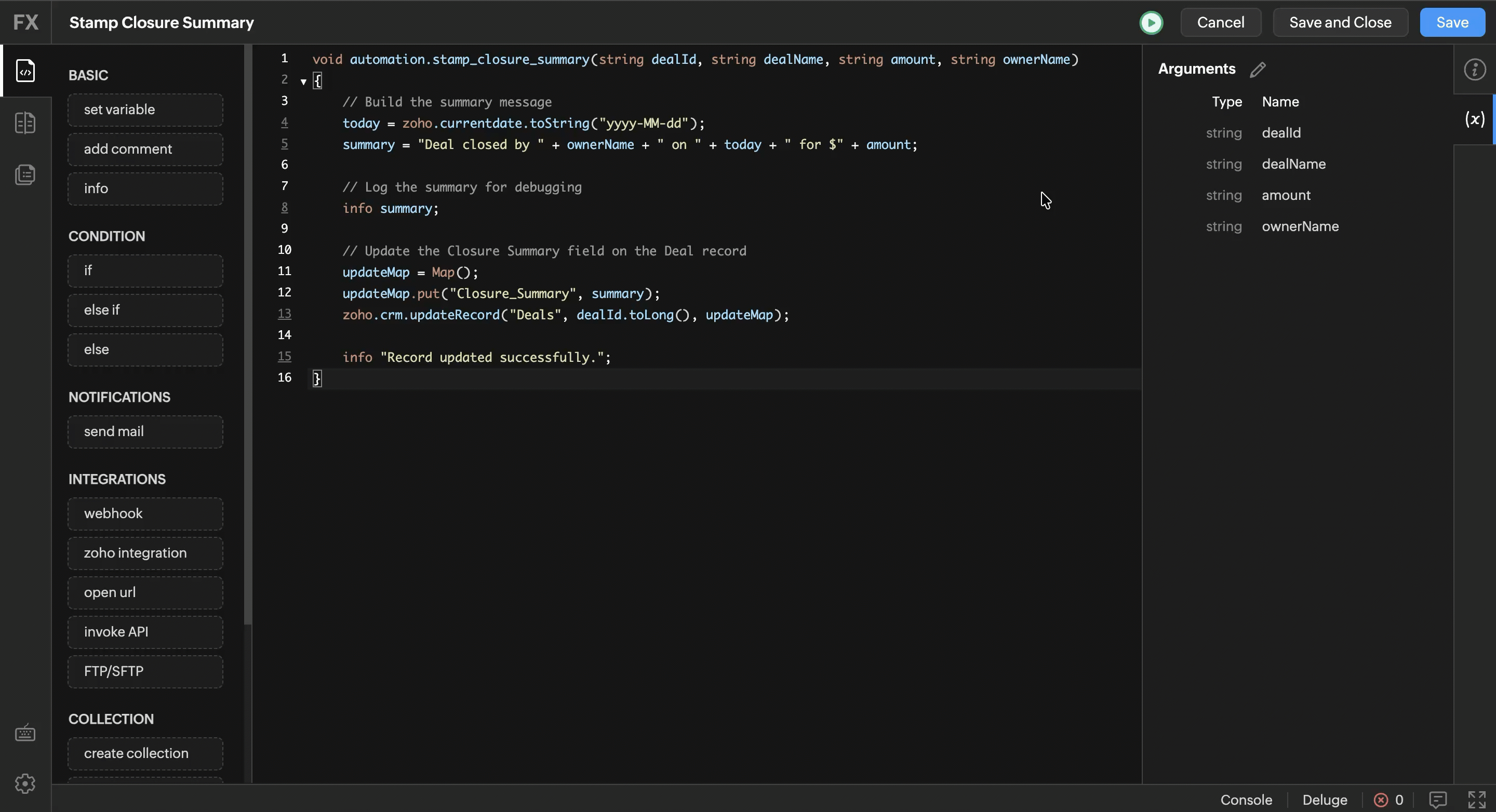This screenshot has height=812, width=1496.
Task: Click the blue Save button
Action: 1452,22
